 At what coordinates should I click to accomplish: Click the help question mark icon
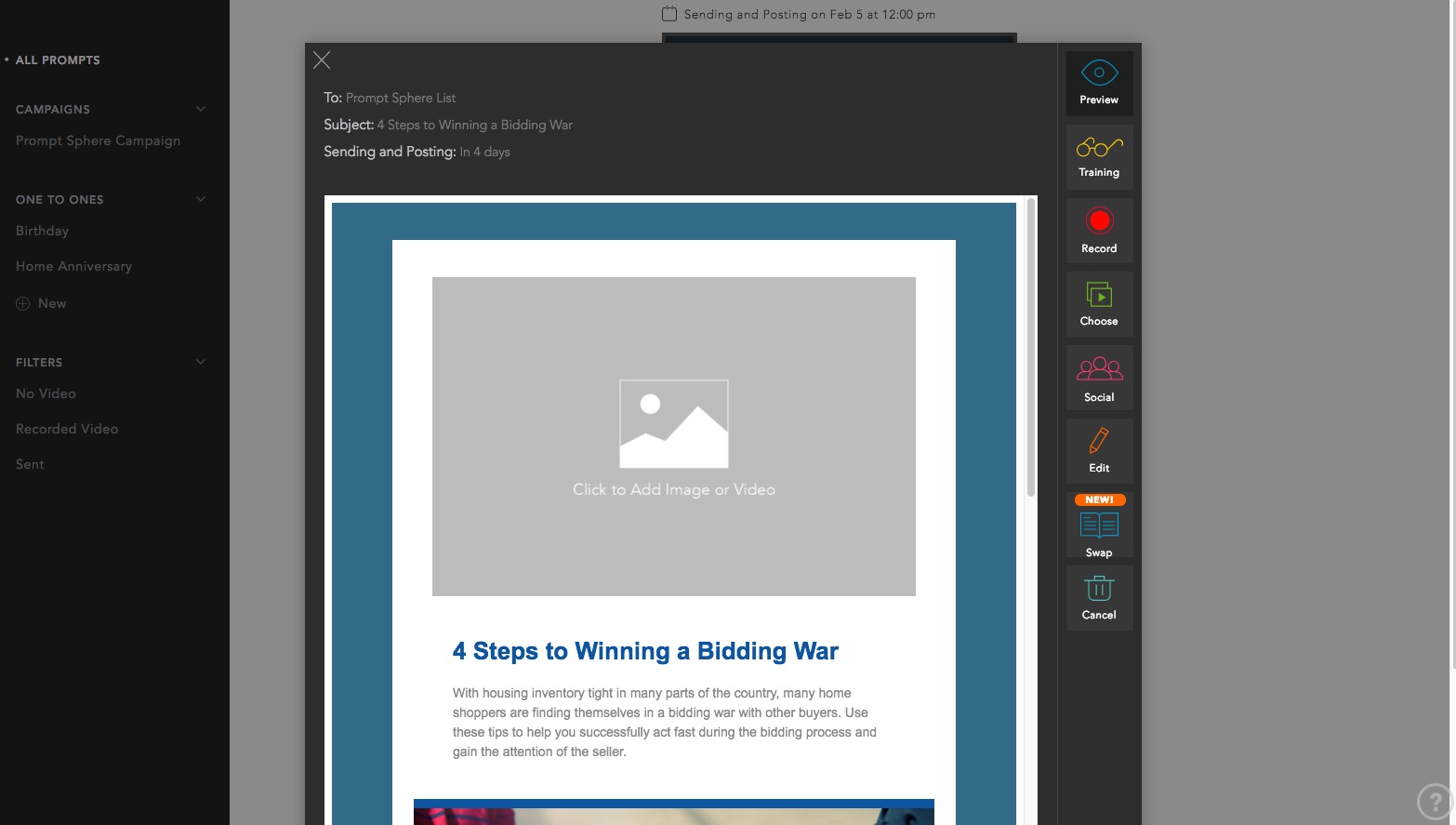click(x=1435, y=801)
